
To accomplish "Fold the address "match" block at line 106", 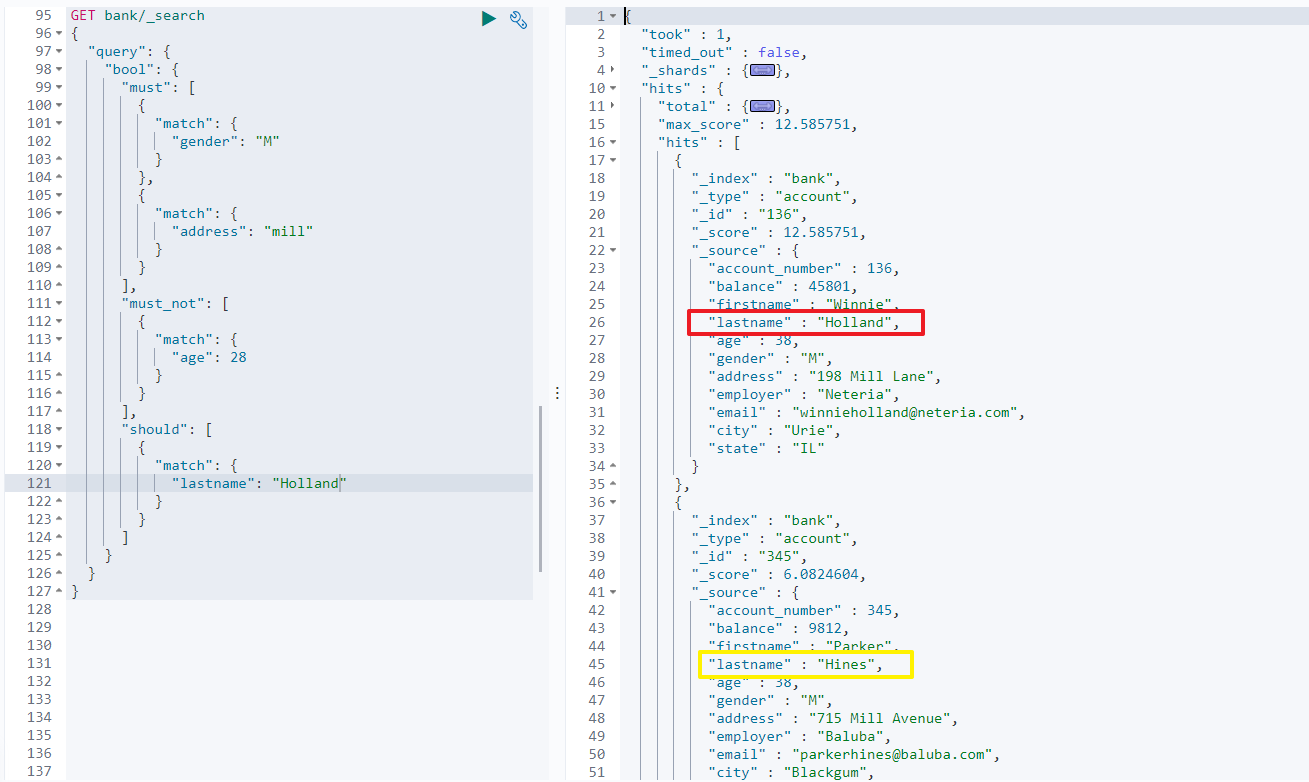I will click(x=60, y=214).
